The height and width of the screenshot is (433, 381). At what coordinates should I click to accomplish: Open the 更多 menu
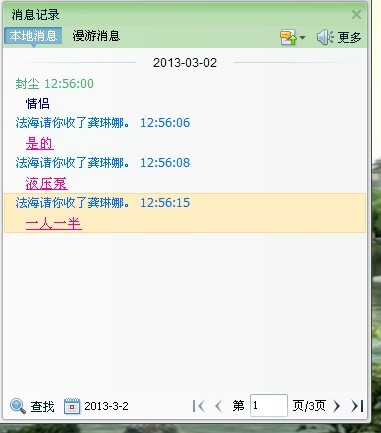(x=349, y=37)
